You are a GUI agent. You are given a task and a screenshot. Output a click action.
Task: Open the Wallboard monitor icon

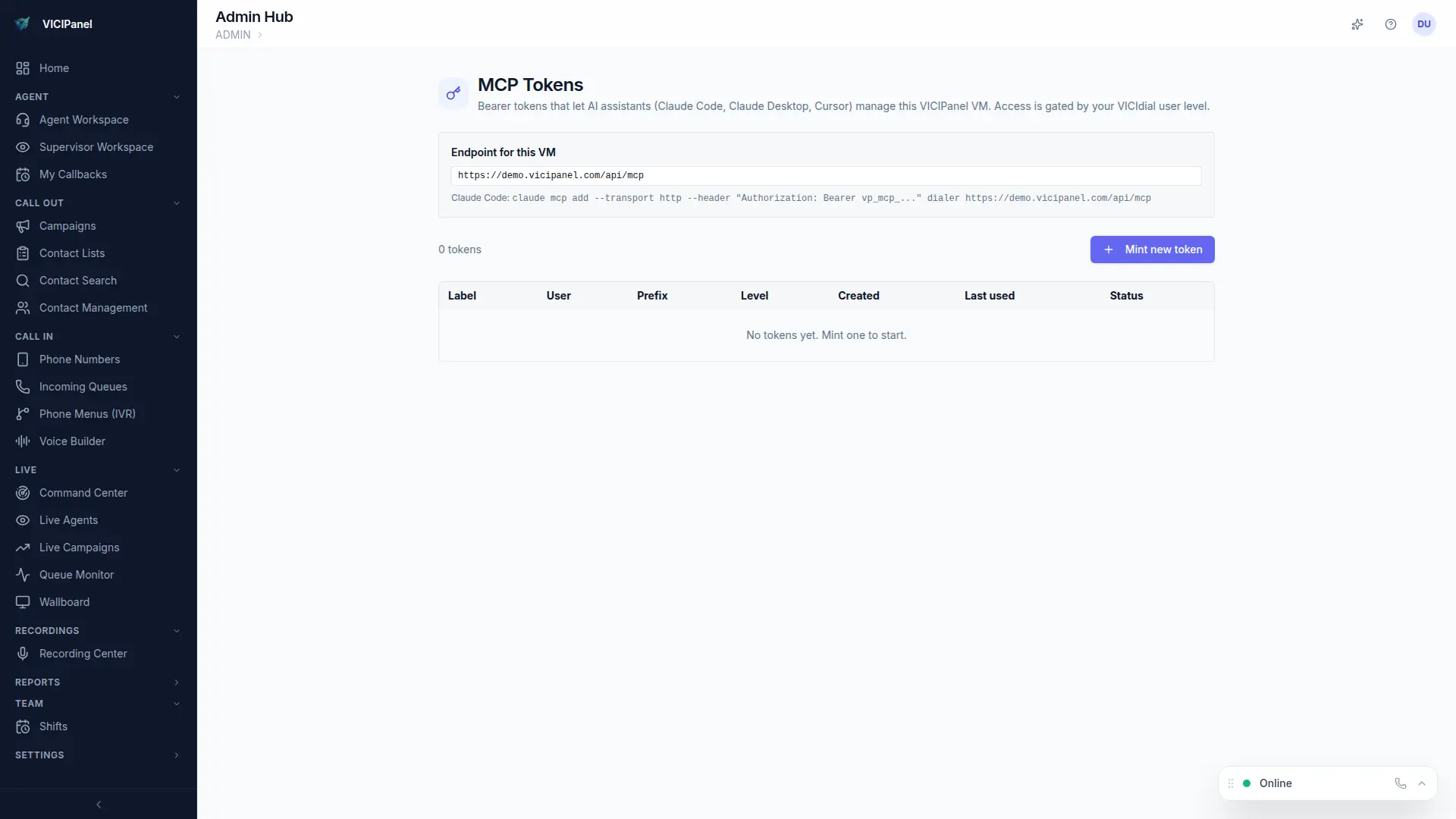23,602
